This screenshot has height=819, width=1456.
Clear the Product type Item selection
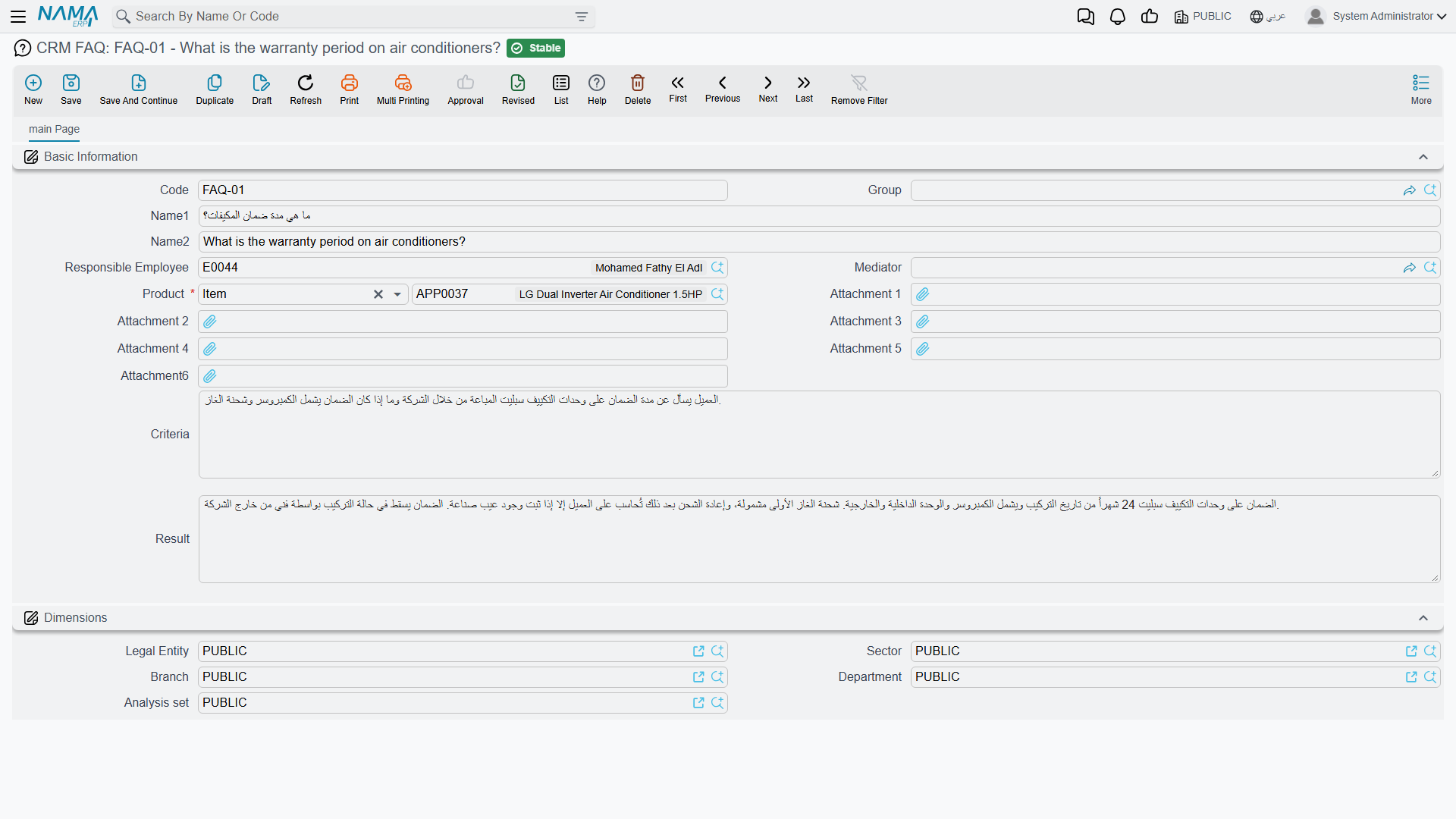(378, 294)
